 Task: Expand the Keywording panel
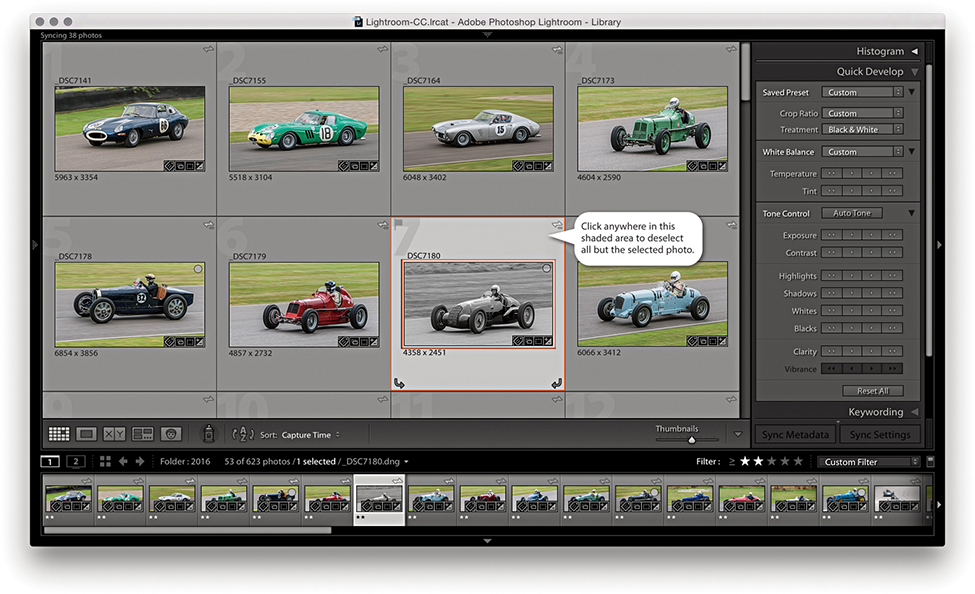[875, 411]
